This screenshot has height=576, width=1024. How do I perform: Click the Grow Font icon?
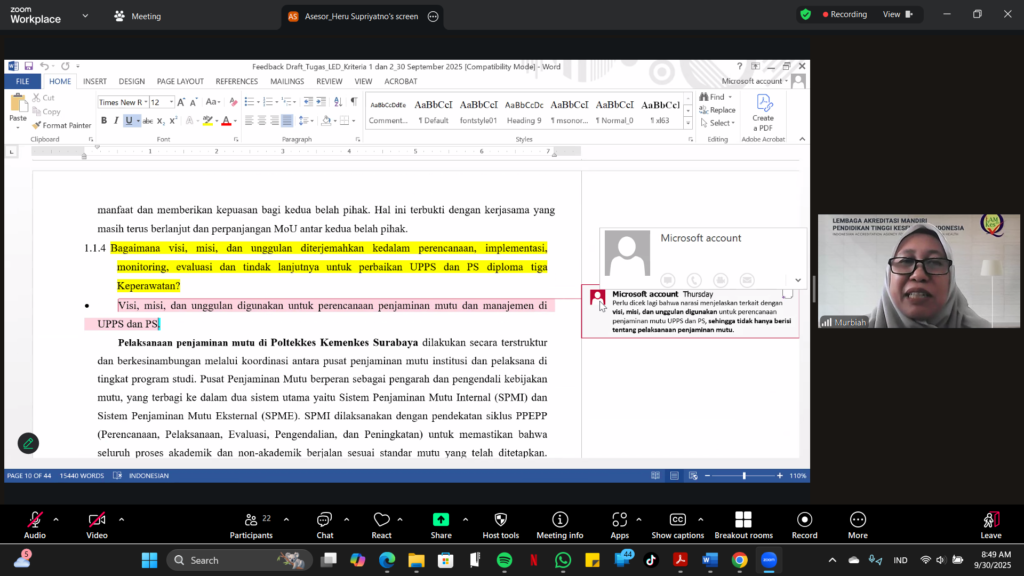pos(181,102)
